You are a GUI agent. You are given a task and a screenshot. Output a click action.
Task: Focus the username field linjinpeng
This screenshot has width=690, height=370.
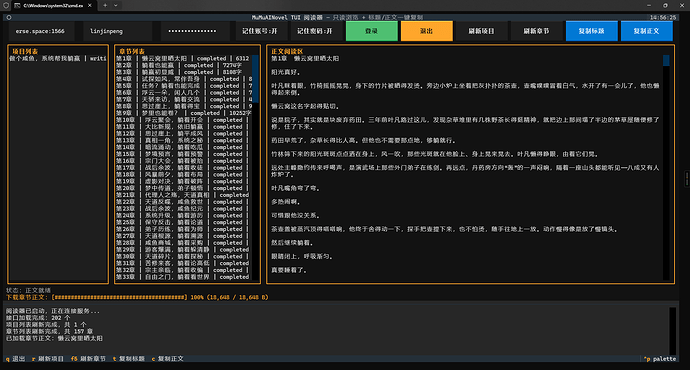click(117, 31)
